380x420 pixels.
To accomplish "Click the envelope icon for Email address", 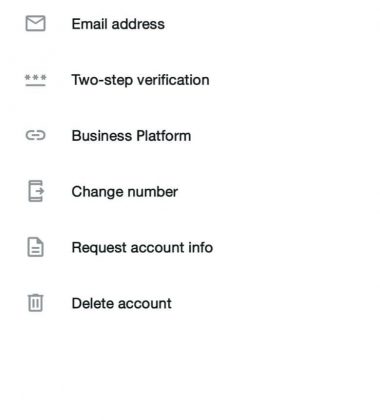I will click(35, 24).
